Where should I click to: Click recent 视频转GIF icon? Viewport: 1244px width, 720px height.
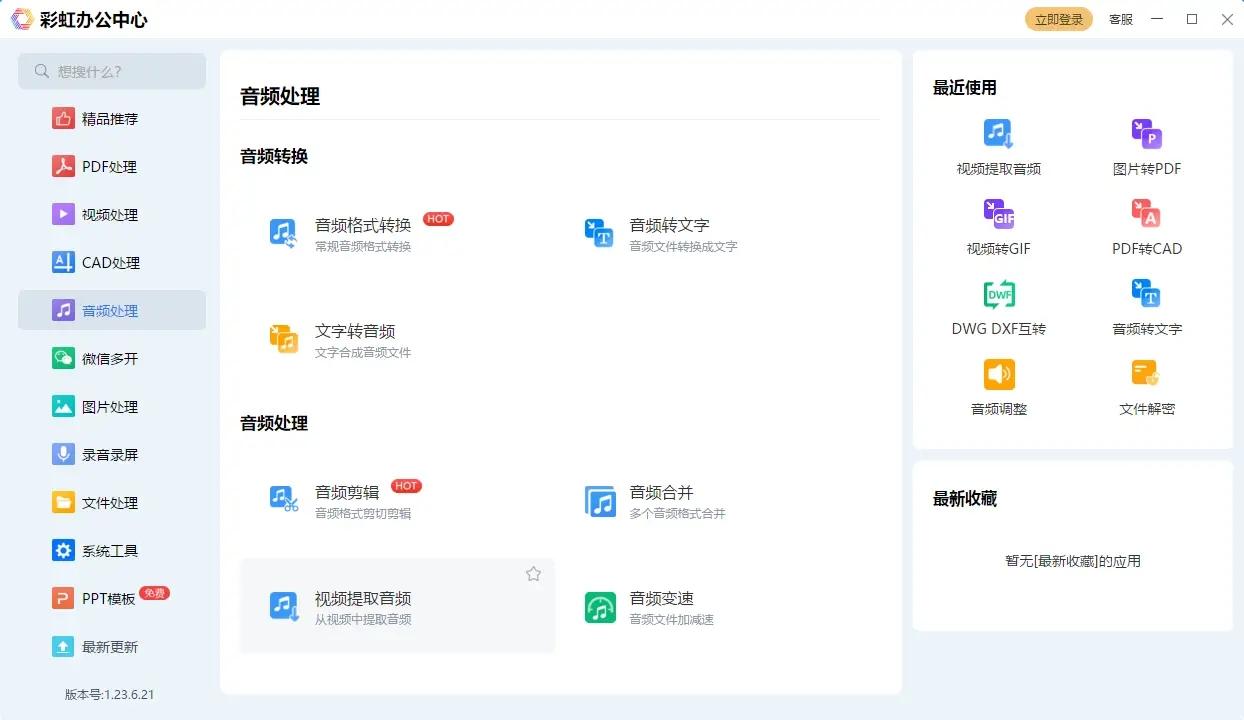pos(998,214)
